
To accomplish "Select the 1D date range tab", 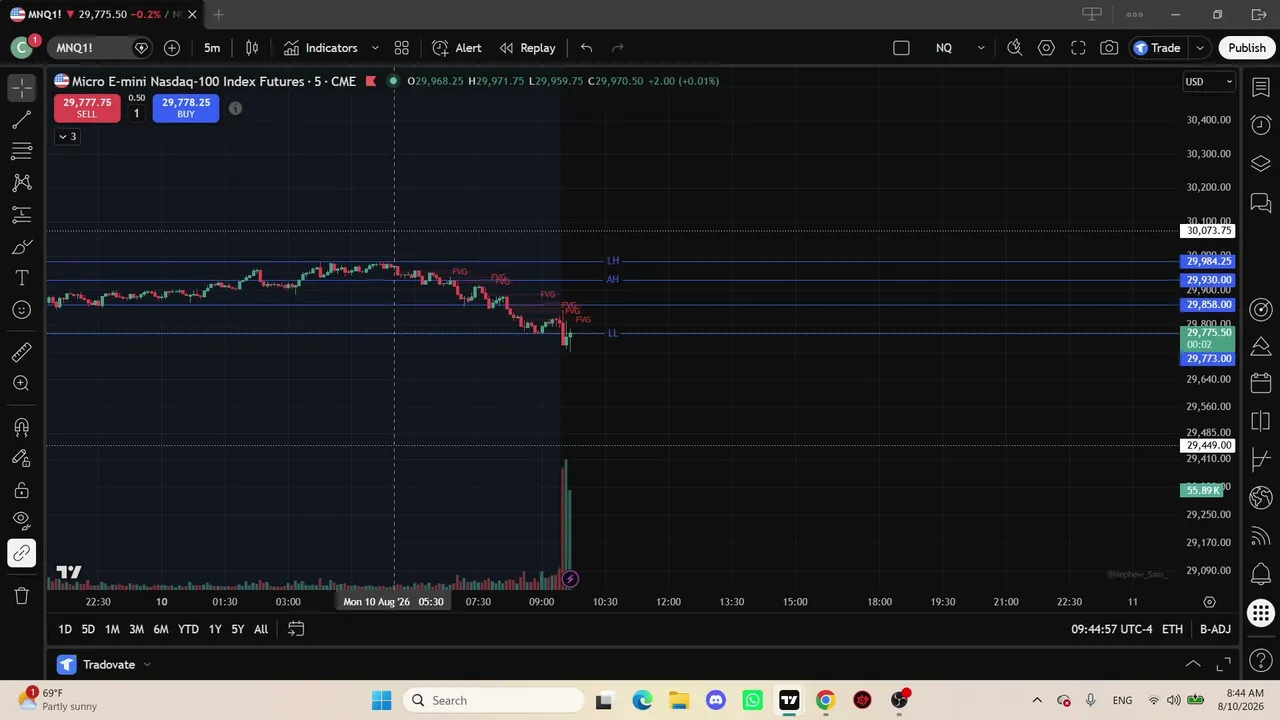I will coord(65,629).
